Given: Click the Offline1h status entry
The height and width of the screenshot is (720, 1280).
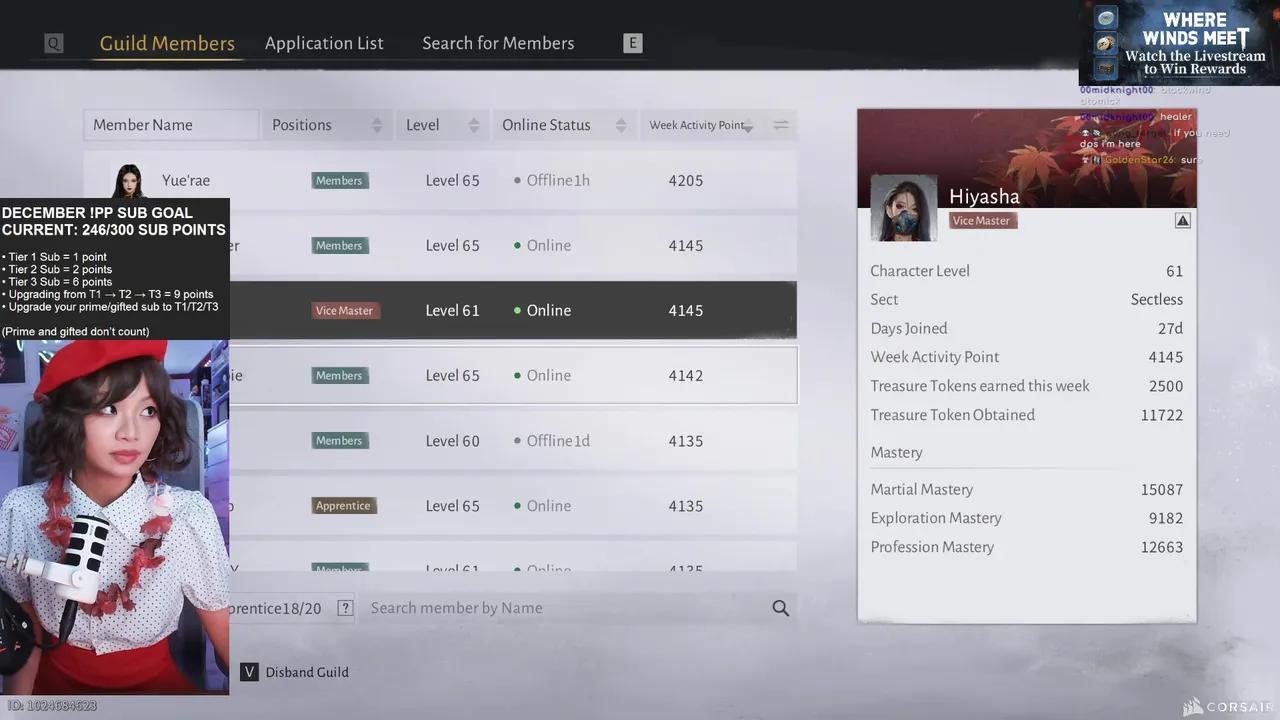Looking at the screenshot, I should [552, 181].
